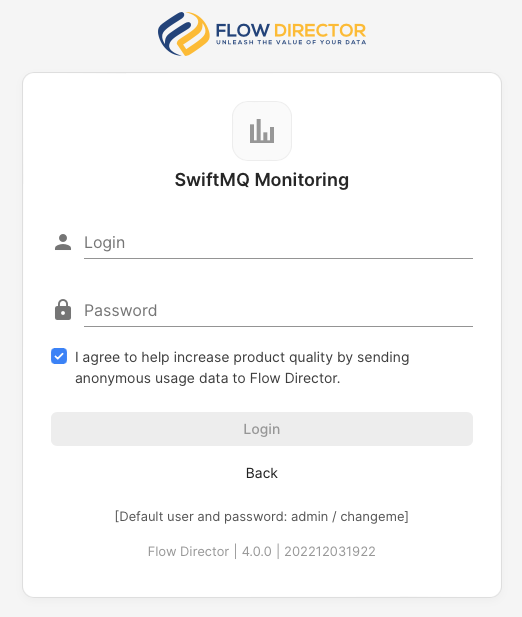Viewport: 522px width, 617px height.
Task: Click the 'Flow Director' footer text
Action: pyautogui.click(x=188, y=551)
